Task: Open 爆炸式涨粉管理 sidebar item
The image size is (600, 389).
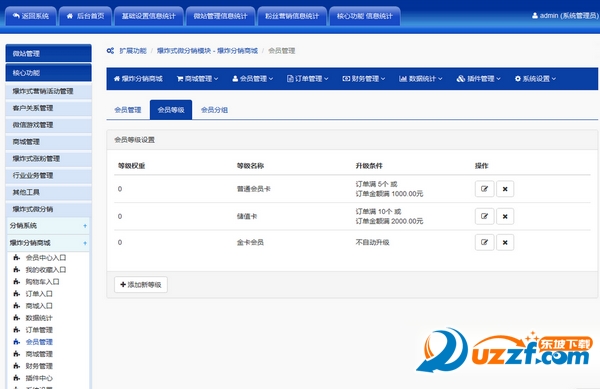Action: [x=49, y=158]
